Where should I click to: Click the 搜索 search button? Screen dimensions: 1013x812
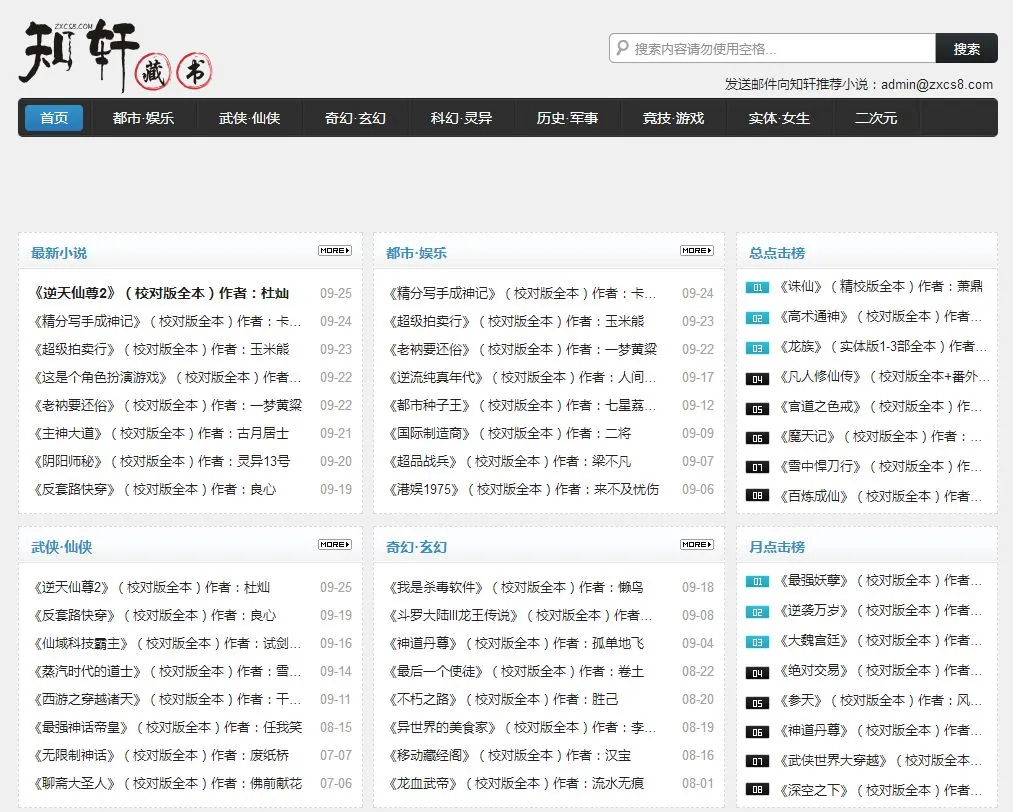coord(966,48)
